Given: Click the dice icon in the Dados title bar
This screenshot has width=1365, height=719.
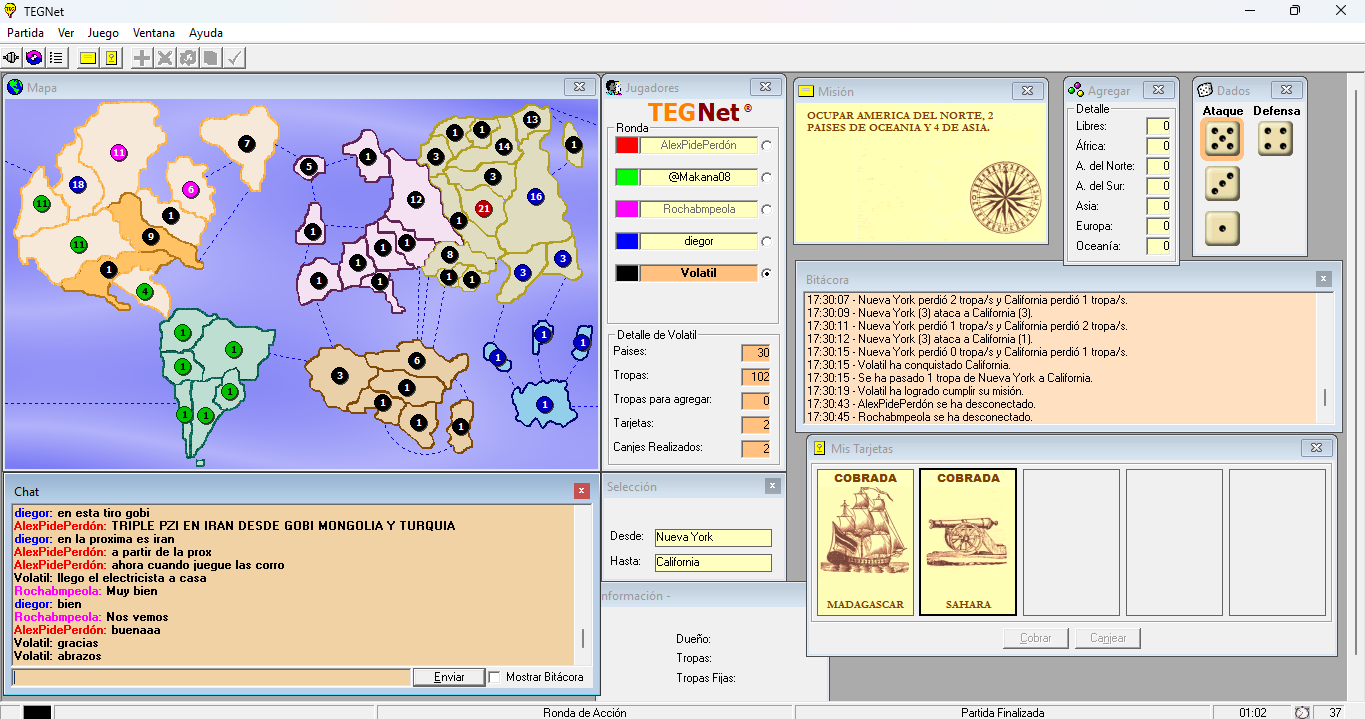Looking at the screenshot, I should point(1205,90).
